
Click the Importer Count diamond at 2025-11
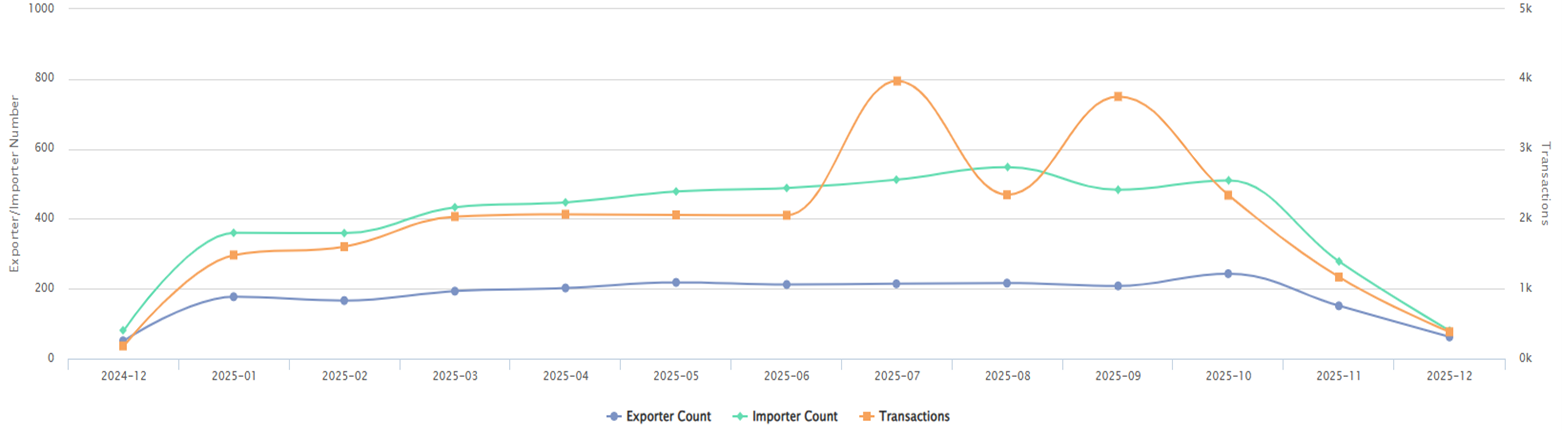(1339, 262)
